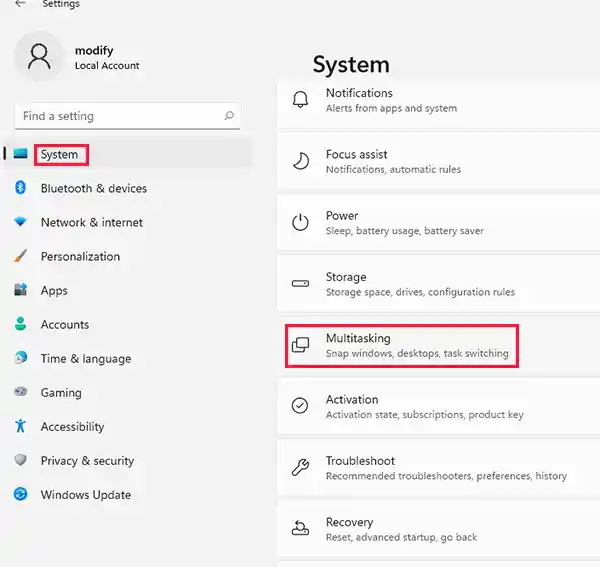Click the Personalization paintbrush icon
The height and width of the screenshot is (567, 600).
tap(20, 256)
